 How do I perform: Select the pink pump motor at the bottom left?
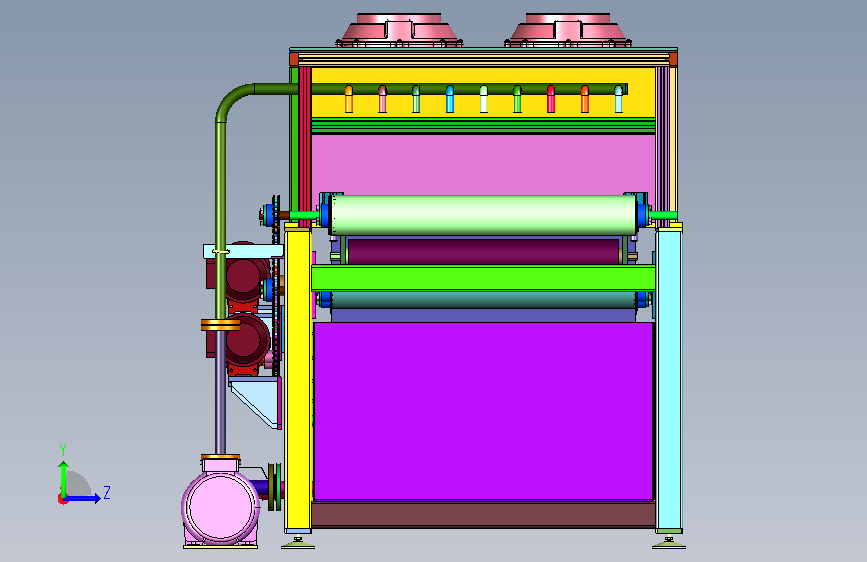point(221,507)
